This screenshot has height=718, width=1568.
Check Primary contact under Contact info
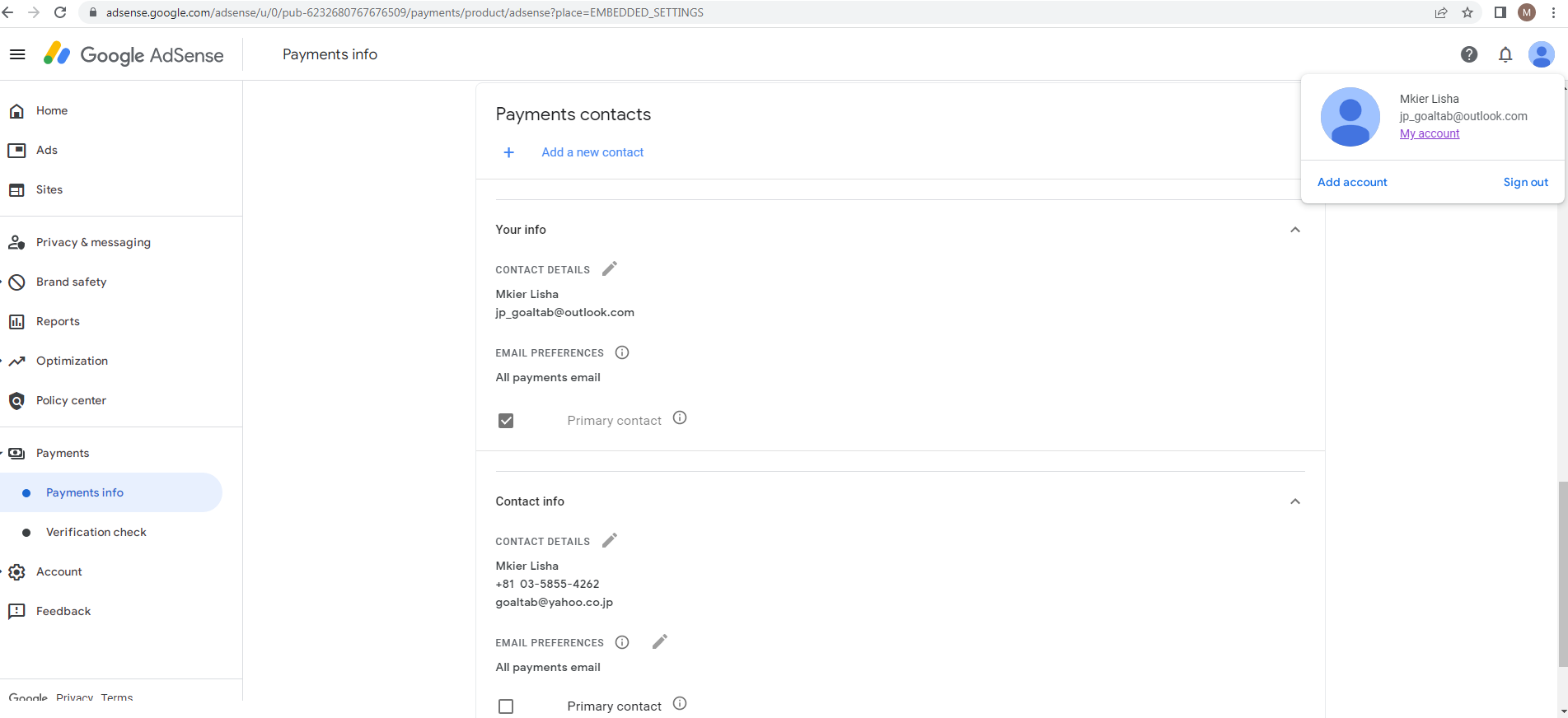(506, 706)
